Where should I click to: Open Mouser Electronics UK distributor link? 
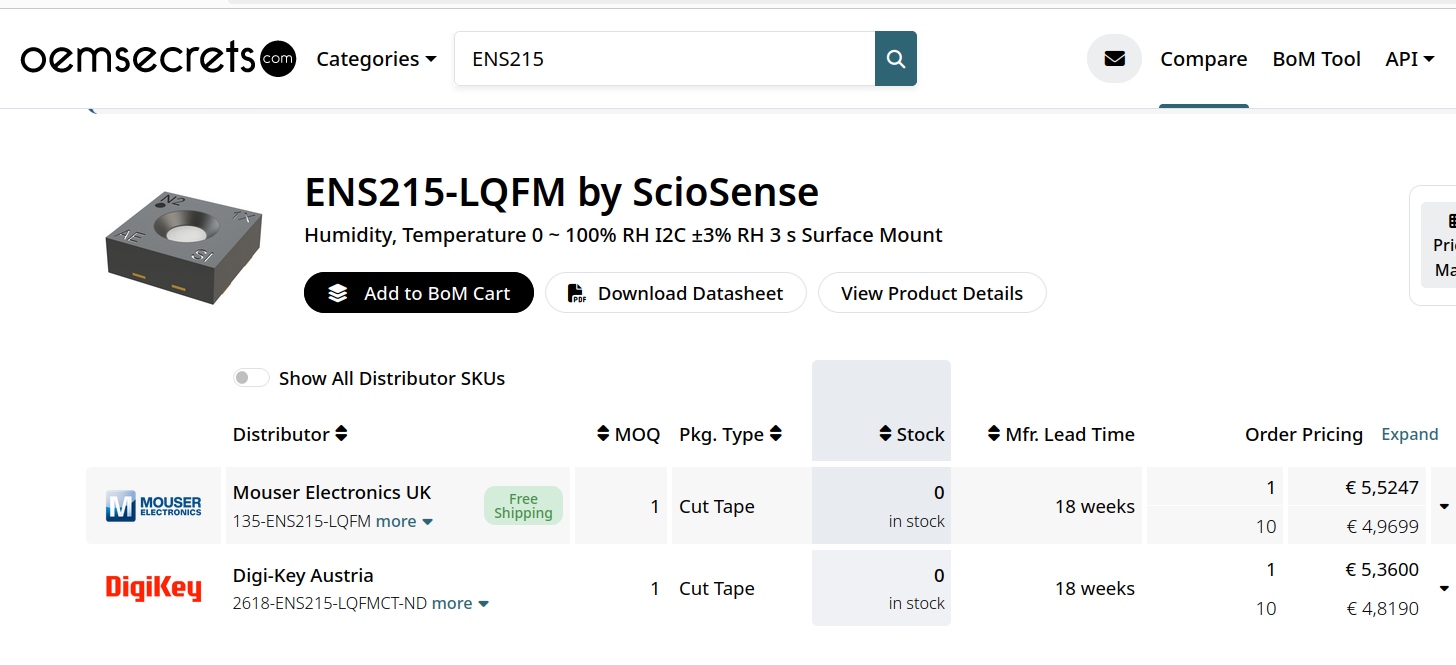click(332, 492)
